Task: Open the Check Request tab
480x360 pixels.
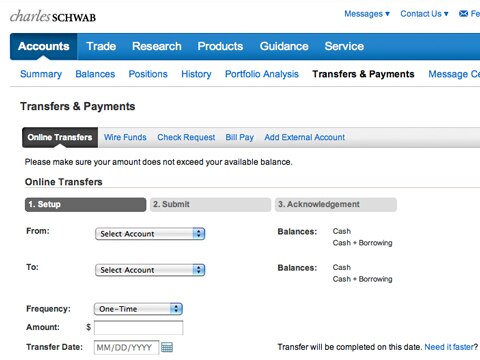Action: pyautogui.click(x=186, y=137)
